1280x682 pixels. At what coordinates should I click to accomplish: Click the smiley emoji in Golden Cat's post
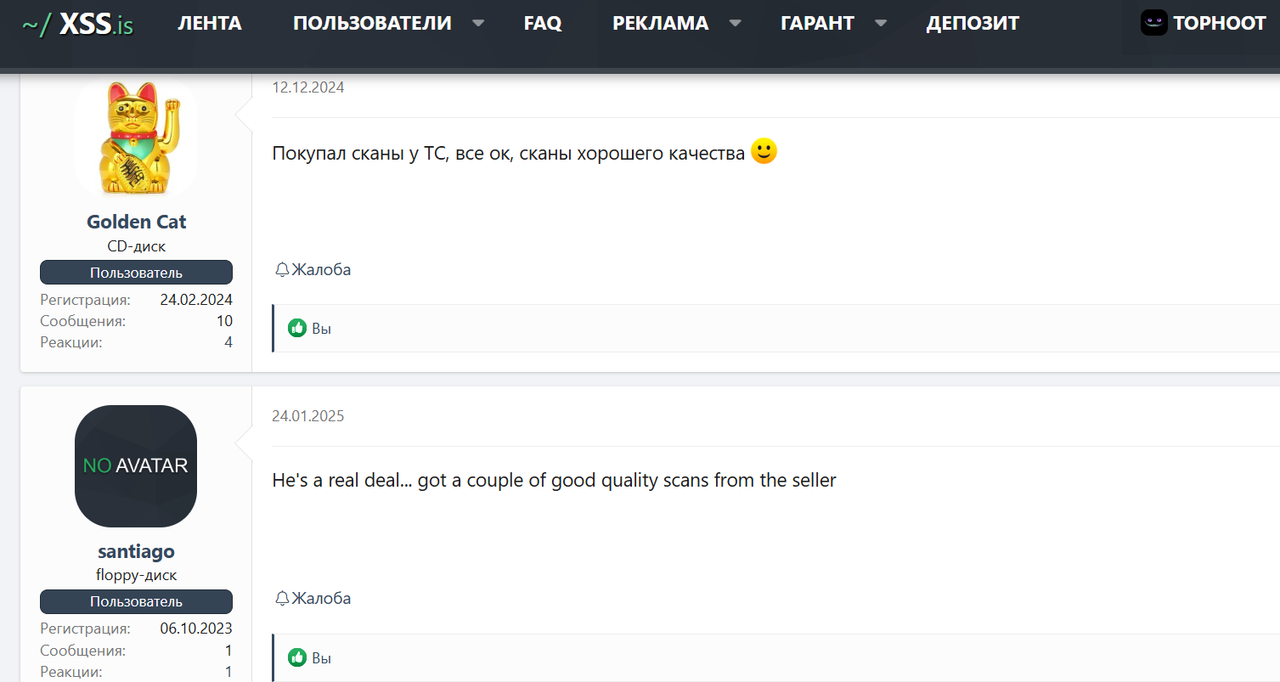pos(763,152)
